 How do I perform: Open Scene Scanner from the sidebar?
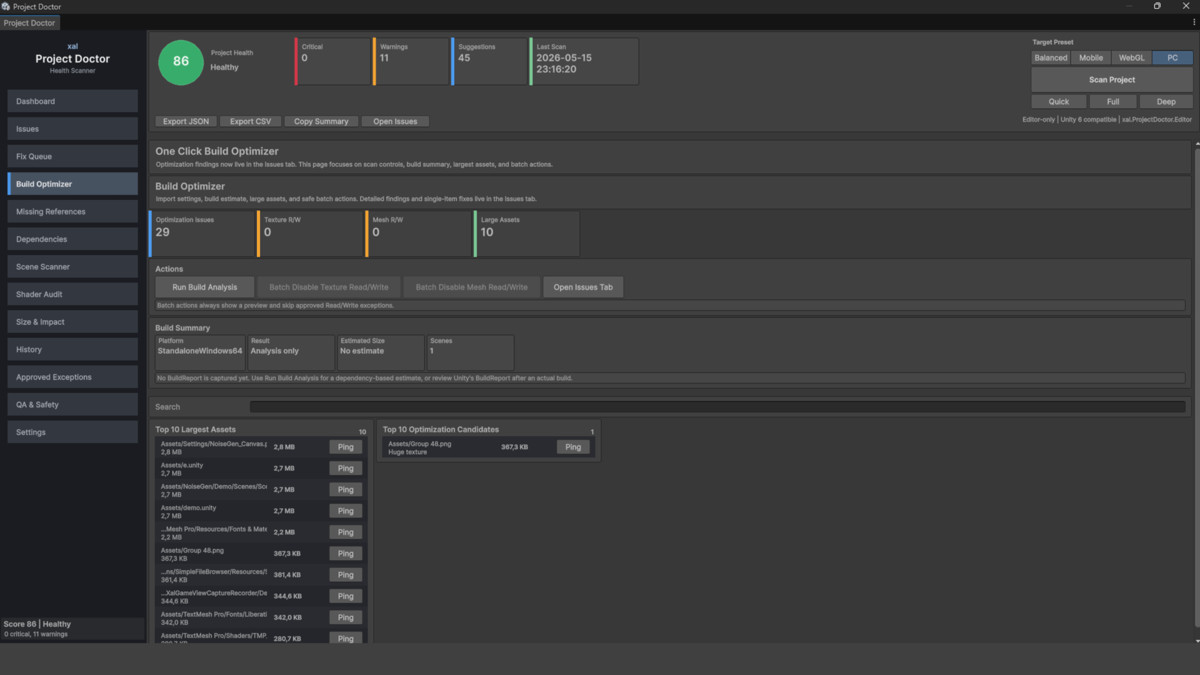[x=72, y=267]
